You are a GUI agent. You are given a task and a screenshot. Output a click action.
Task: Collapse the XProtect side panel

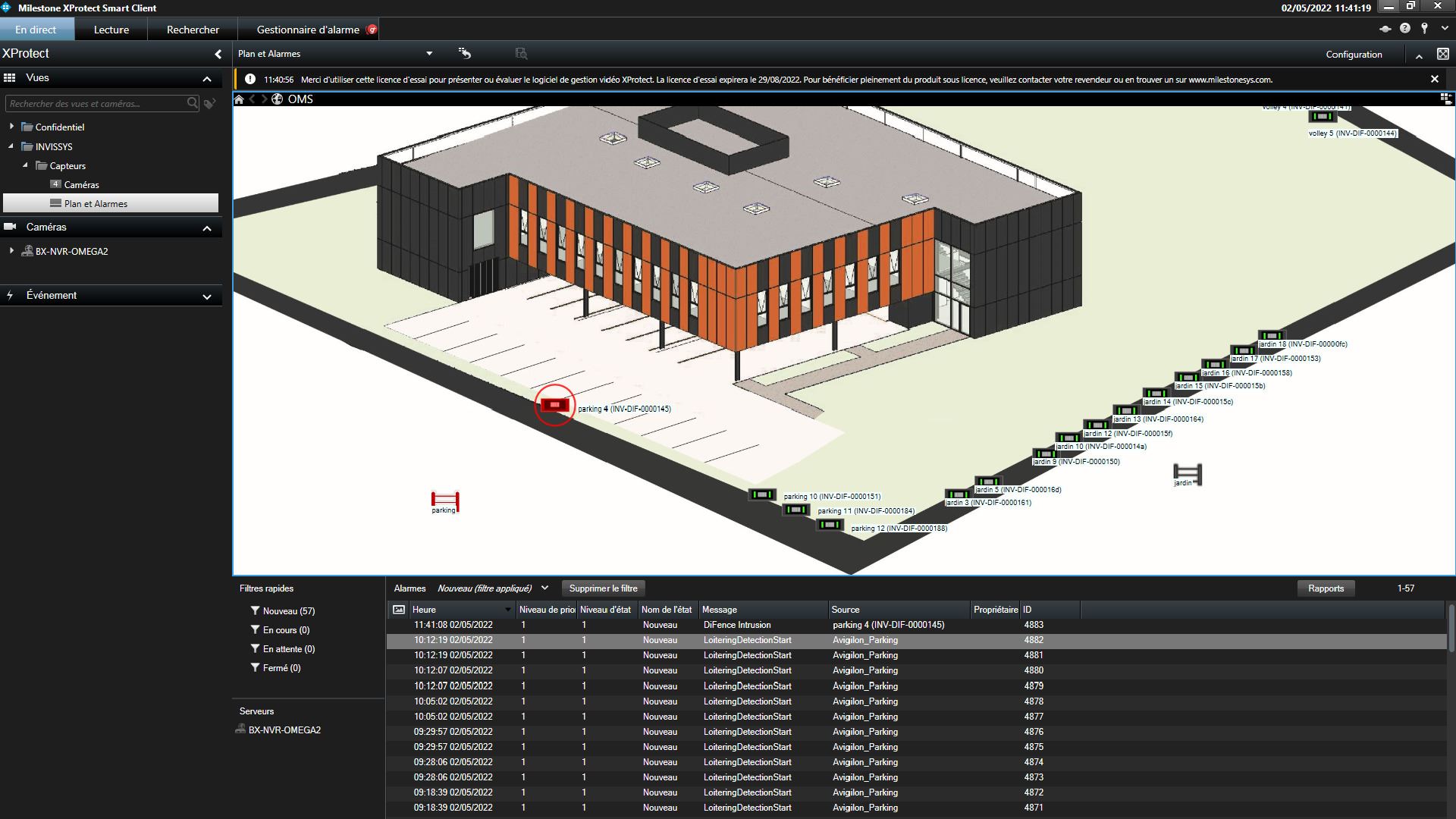pyautogui.click(x=218, y=54)
